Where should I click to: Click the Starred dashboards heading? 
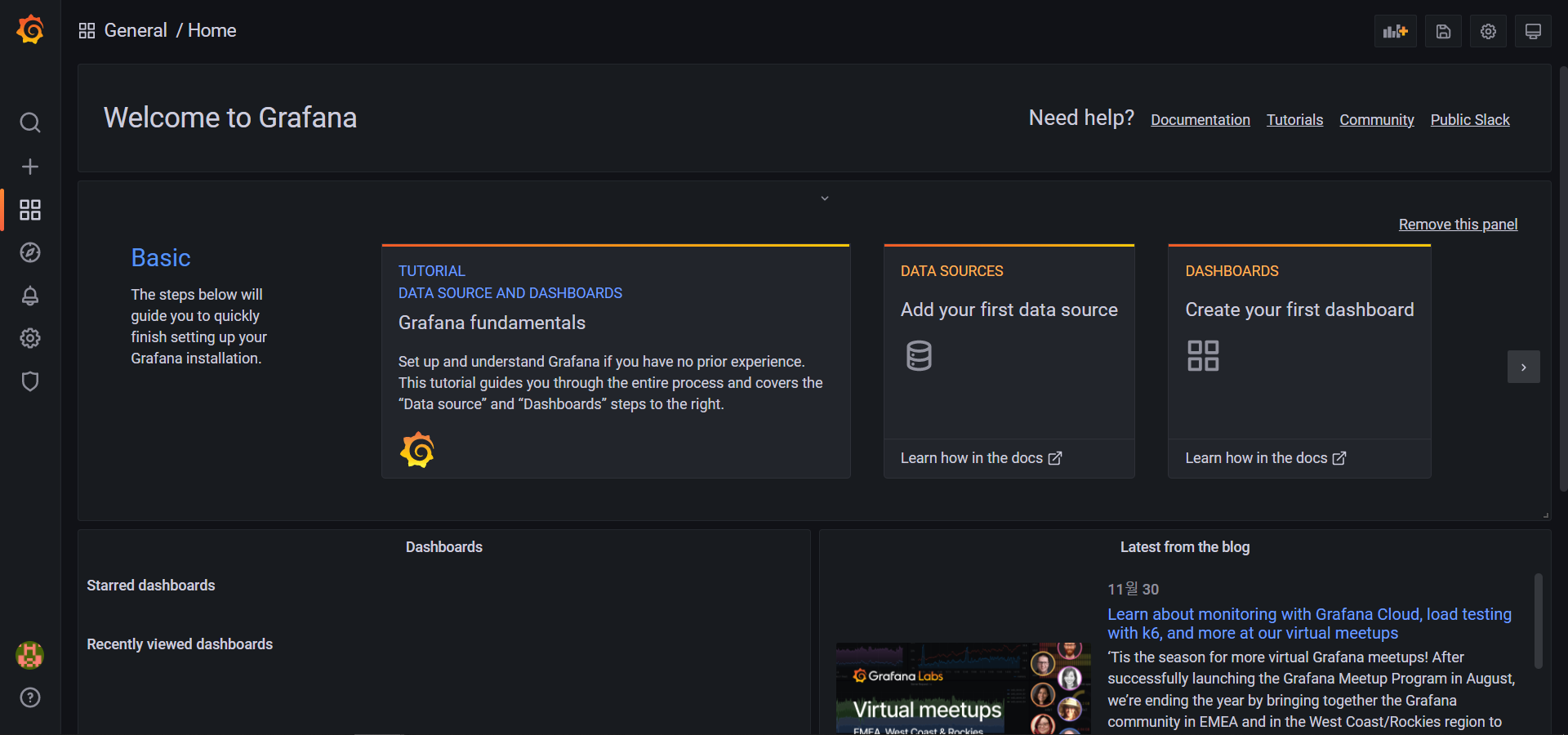pyautogui.click(x=151, y=586)
